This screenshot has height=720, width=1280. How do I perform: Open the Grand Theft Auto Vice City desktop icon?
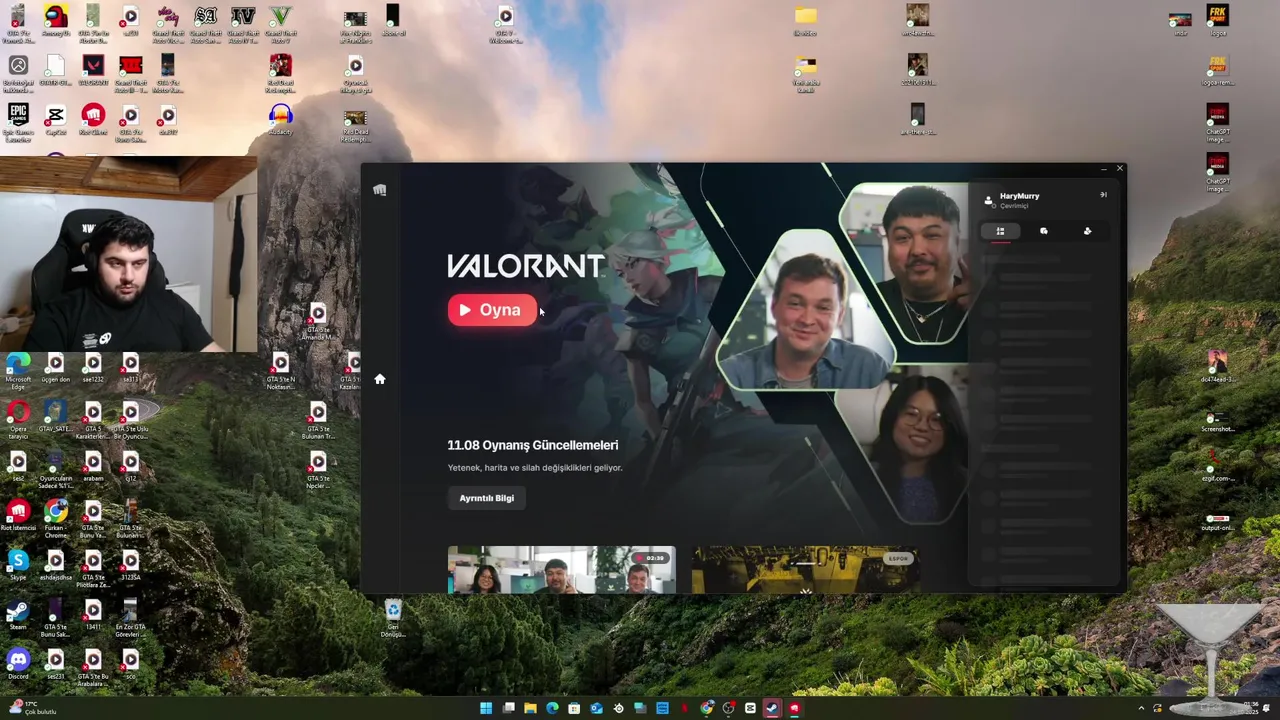[x=168, y=24]
